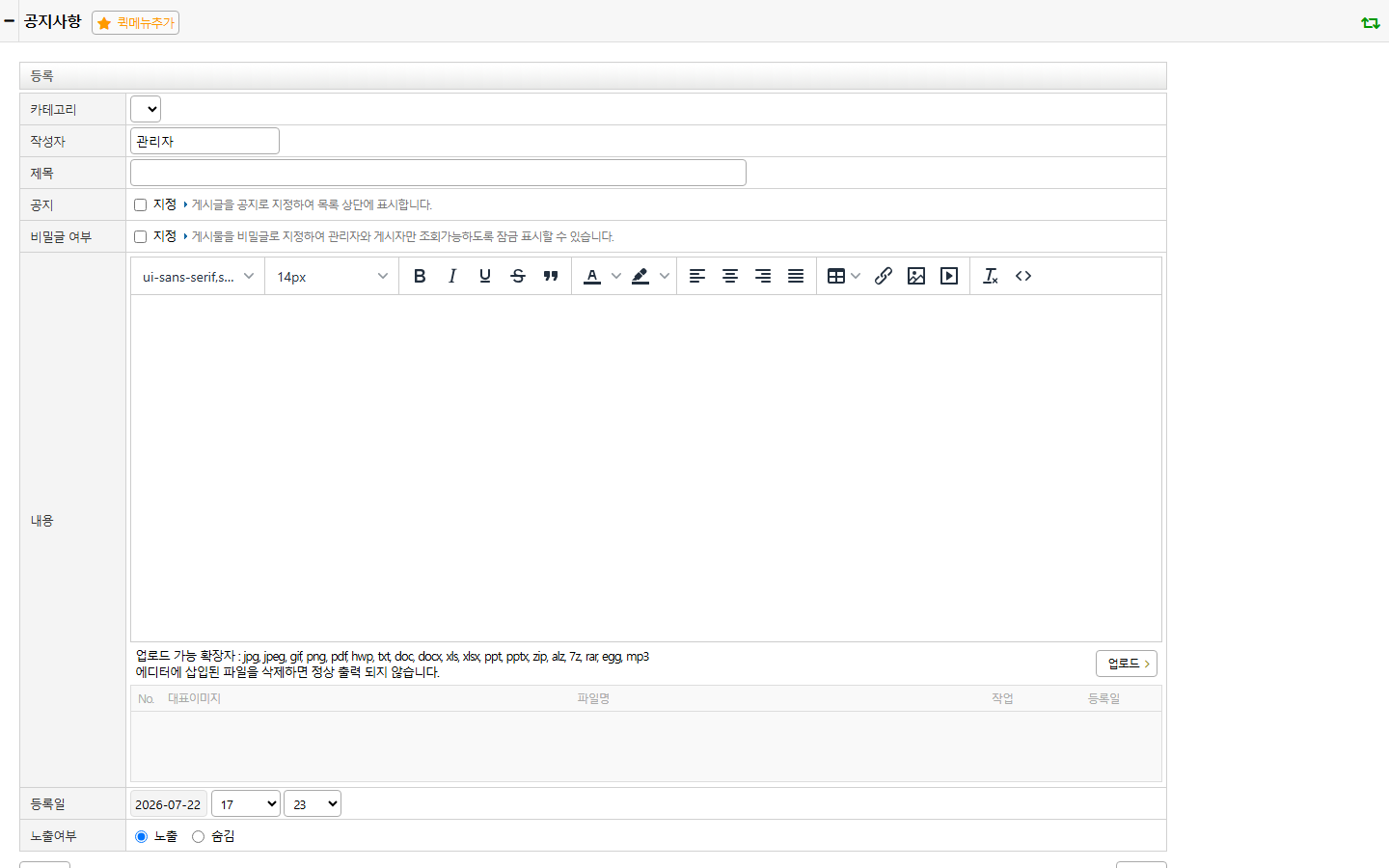Image resolution: width=1389 pixels, height=868 pixels.
Task: Center align text
Action: (730, 276)
